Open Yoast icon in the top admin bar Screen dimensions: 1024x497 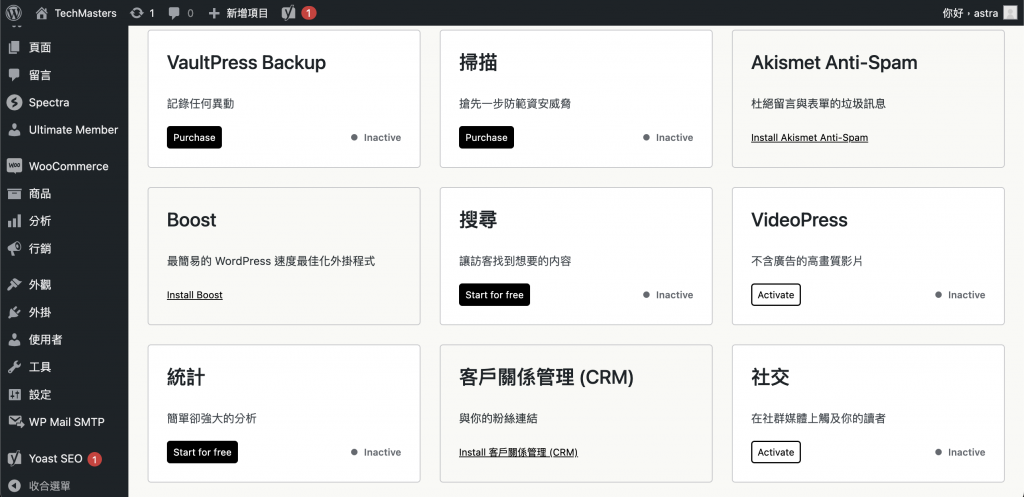pos(289,12)
